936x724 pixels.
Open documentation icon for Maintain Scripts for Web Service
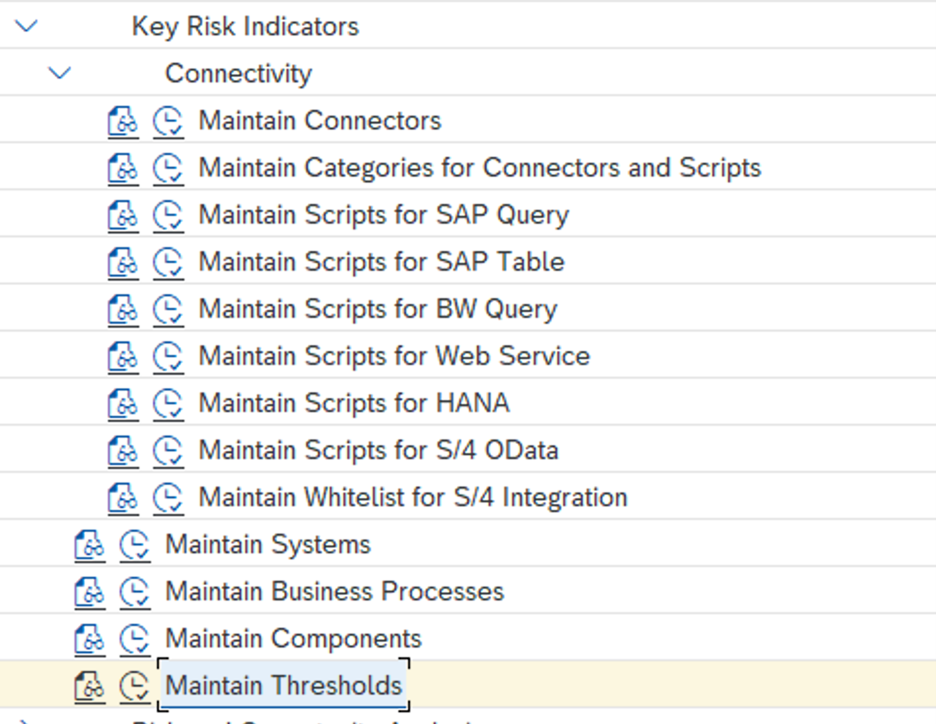click(122, 356)
